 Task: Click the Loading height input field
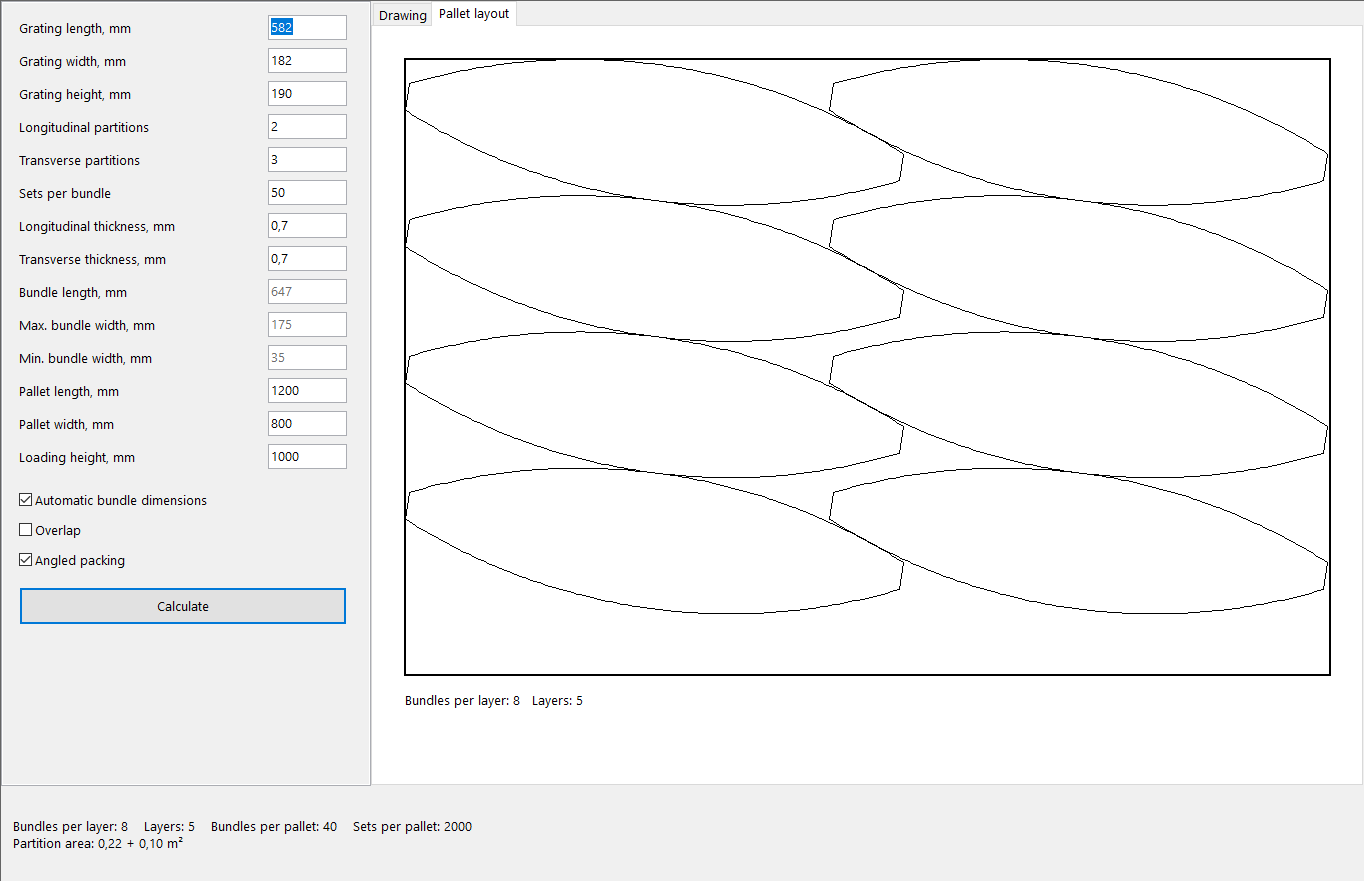(307, 457)
